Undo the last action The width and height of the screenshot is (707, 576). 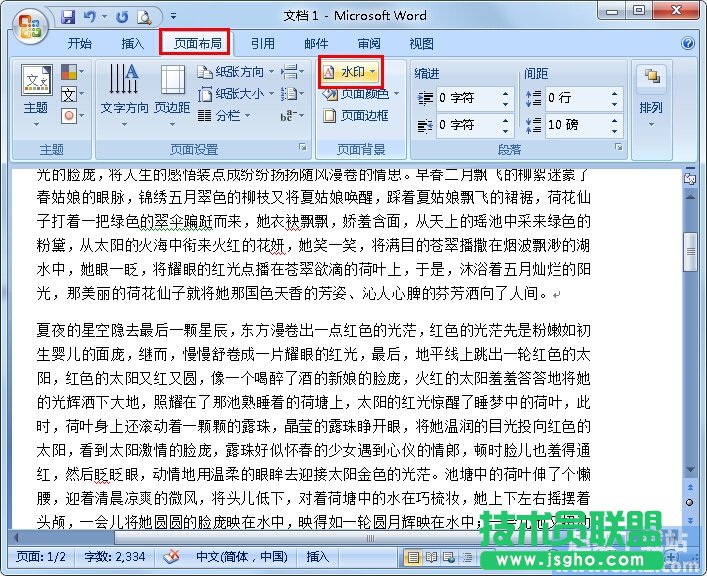coord(90,17)
